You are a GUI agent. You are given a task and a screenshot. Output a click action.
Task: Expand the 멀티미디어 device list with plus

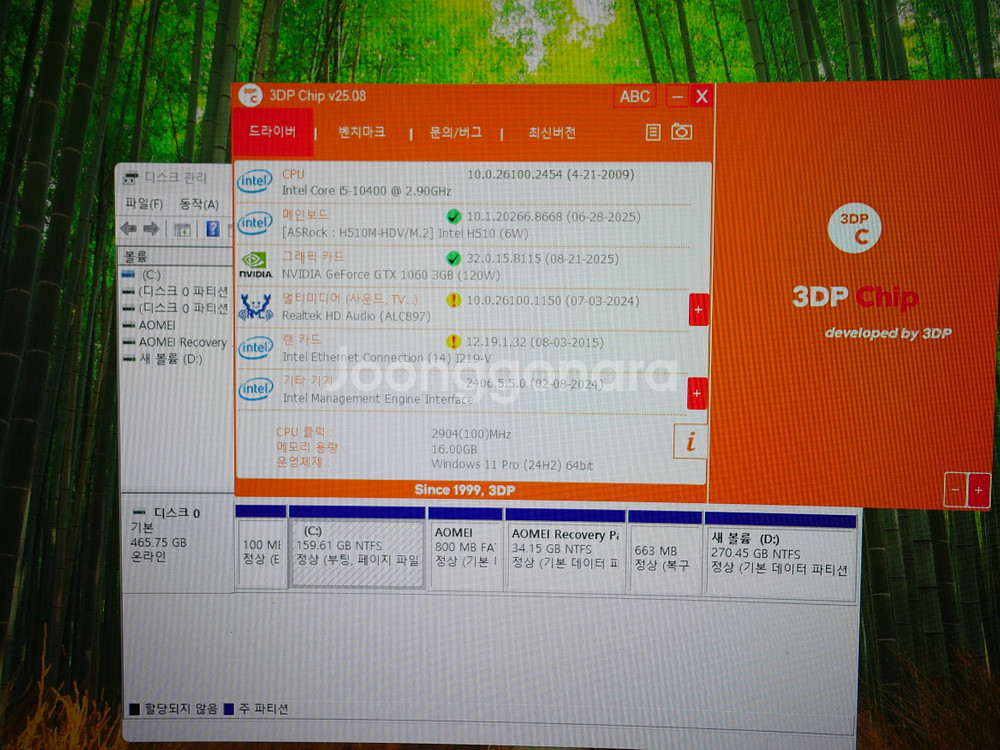coord(698,310)
